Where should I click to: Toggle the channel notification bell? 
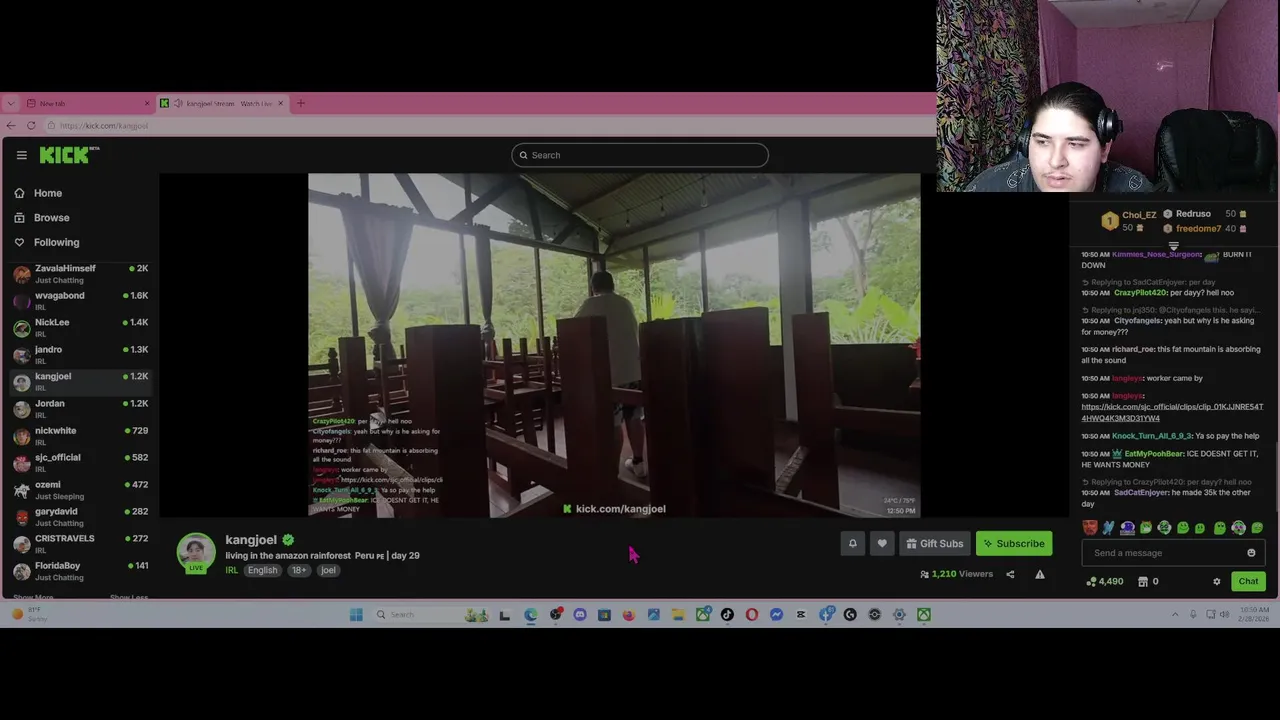tap(852, 543)
